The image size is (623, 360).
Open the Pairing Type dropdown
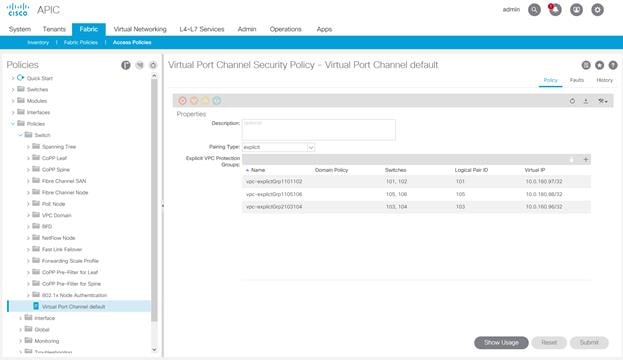tap(311, 147)
